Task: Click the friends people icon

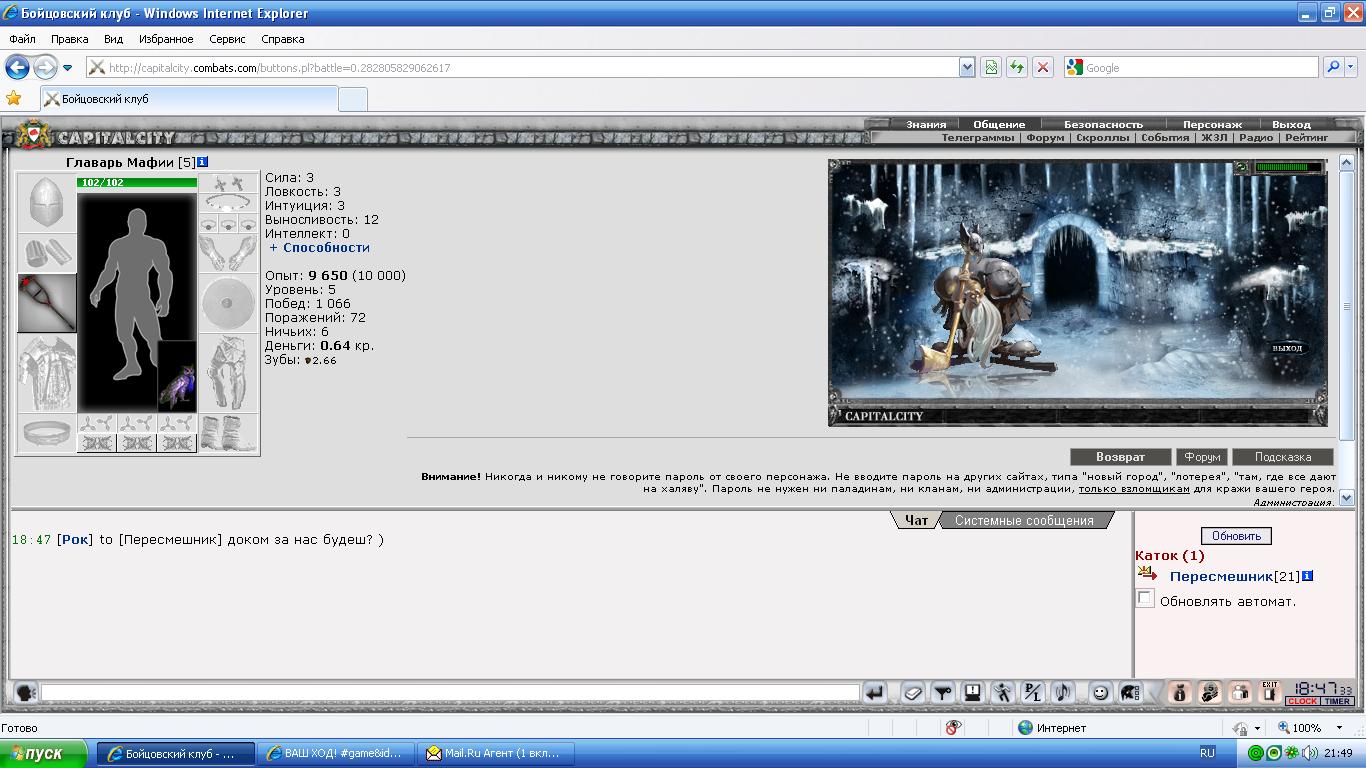Action: (x=1240, y=692)
